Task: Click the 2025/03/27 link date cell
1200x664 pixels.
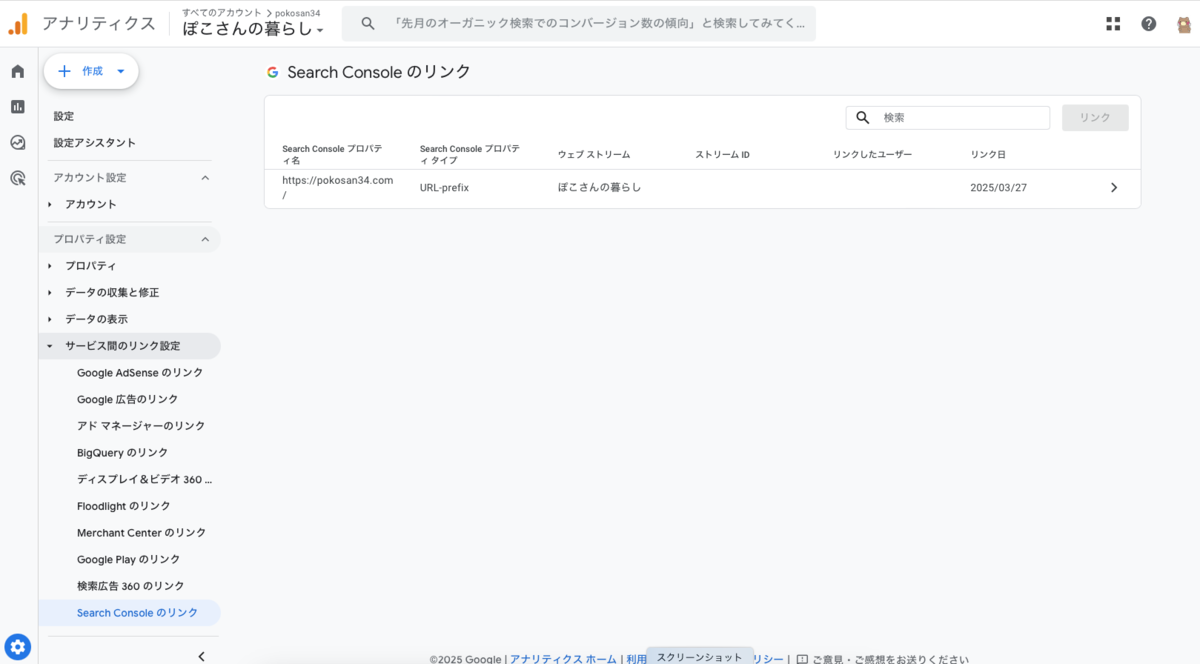Action: pos(998,188)
